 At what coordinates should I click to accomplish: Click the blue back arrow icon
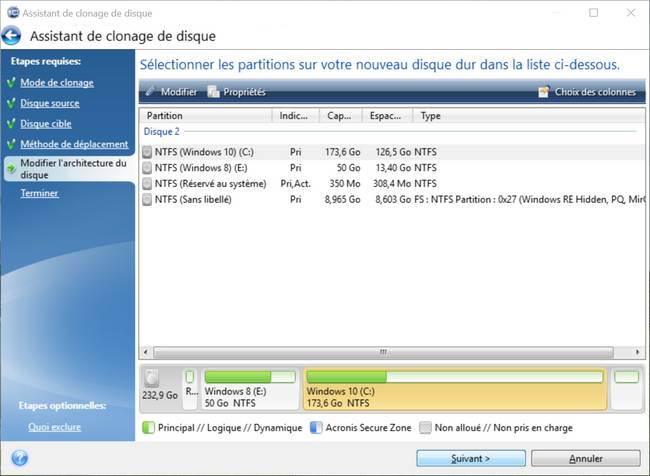(x=11, y=36)
